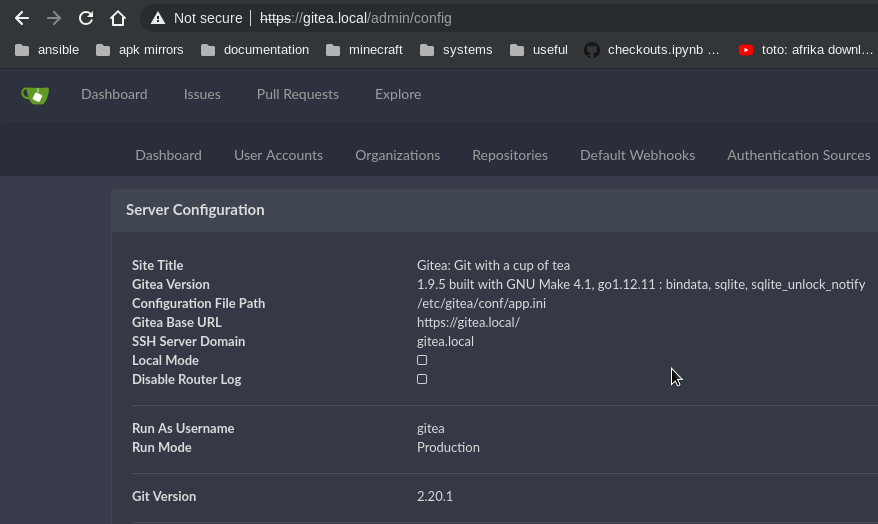The width and height of the screenshot is (878, 524).
Task: Click the SSH Server Domain label
Action: [188, 341]
